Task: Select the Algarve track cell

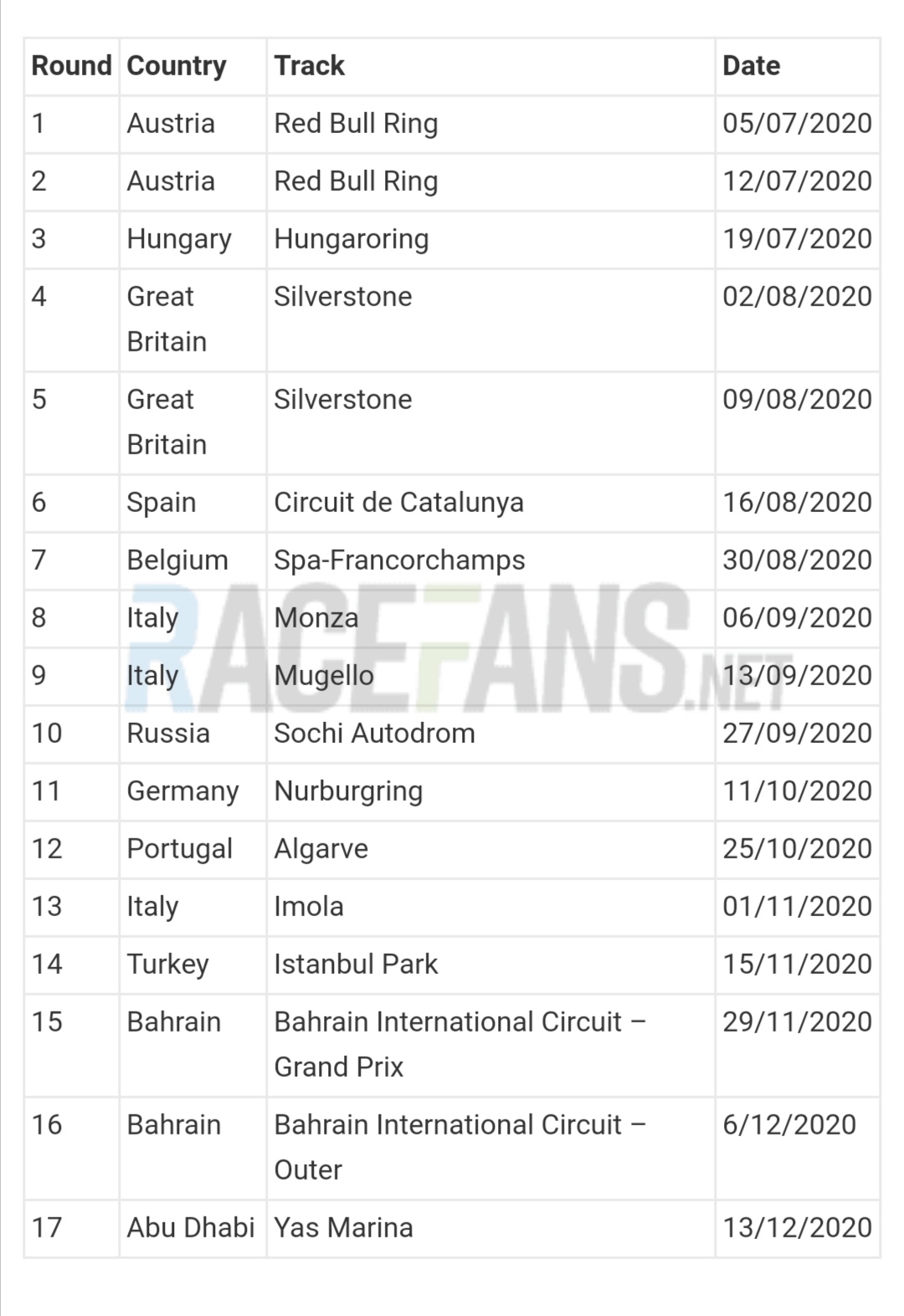Action: 491,849
